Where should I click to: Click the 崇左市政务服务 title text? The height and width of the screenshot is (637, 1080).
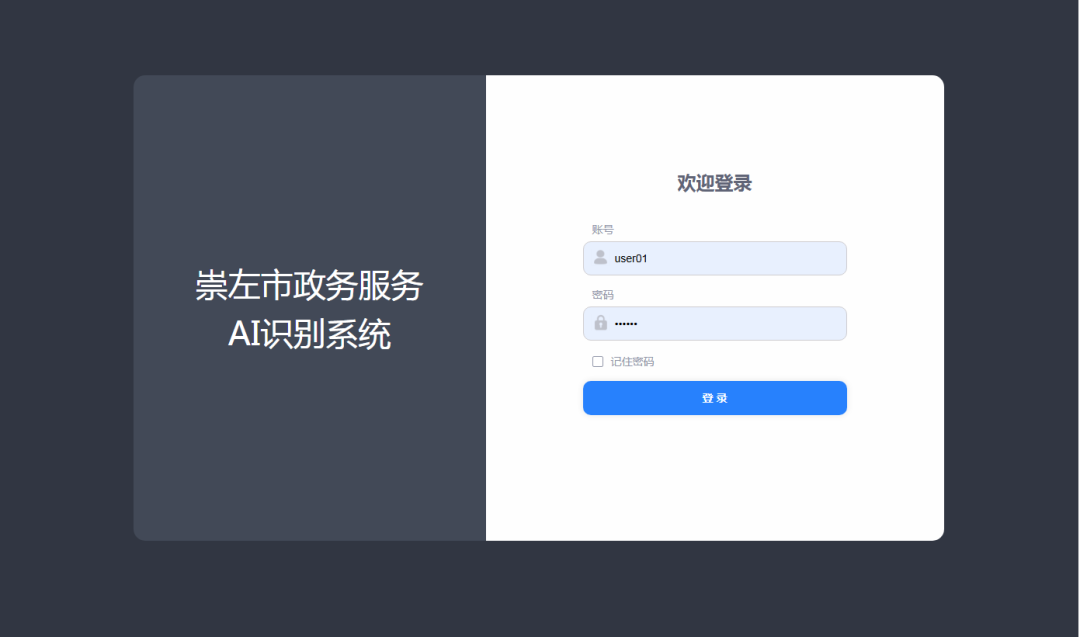pyautogui.click(x=309, y=285)
